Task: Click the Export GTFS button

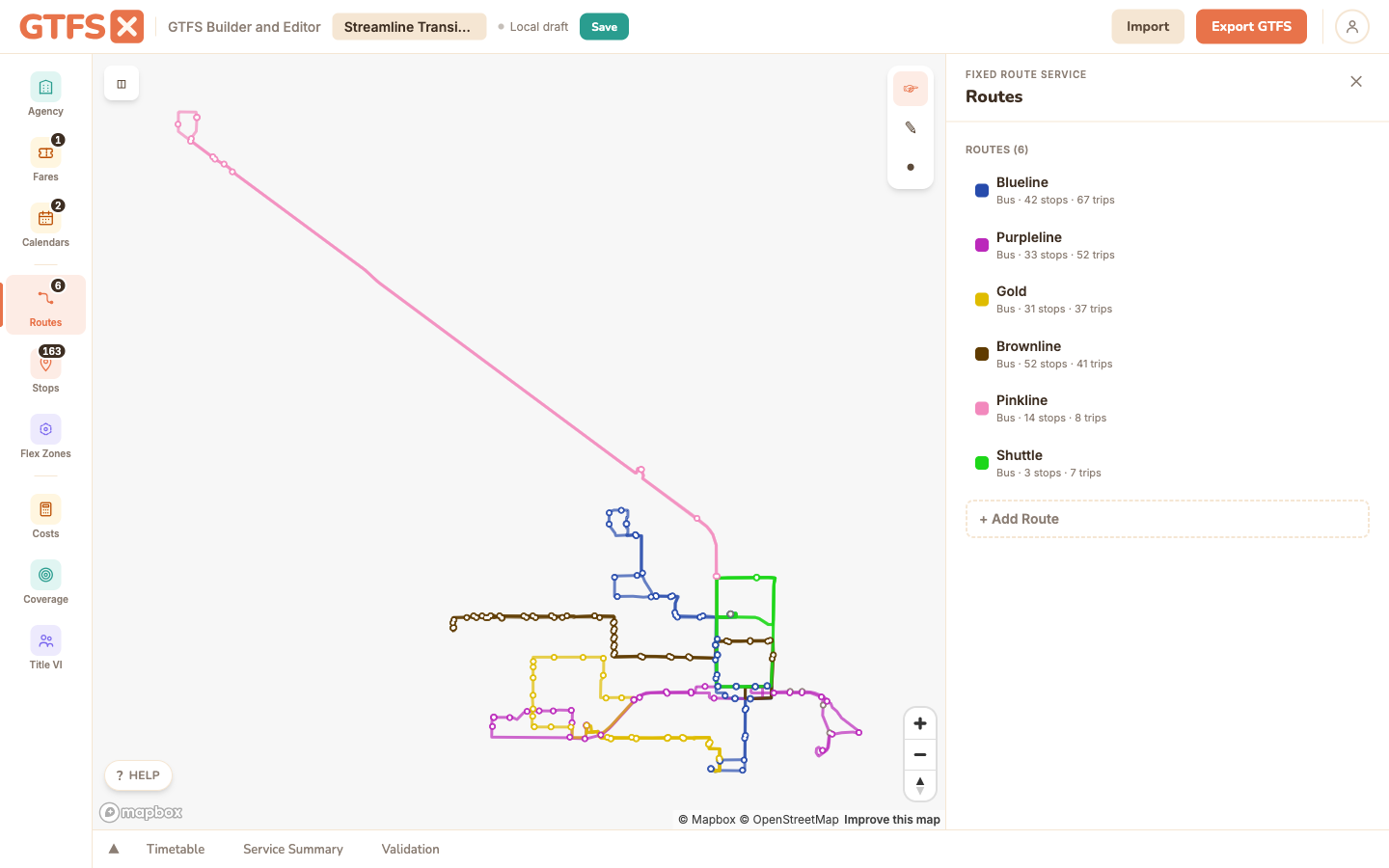Action: (1251, 27)
